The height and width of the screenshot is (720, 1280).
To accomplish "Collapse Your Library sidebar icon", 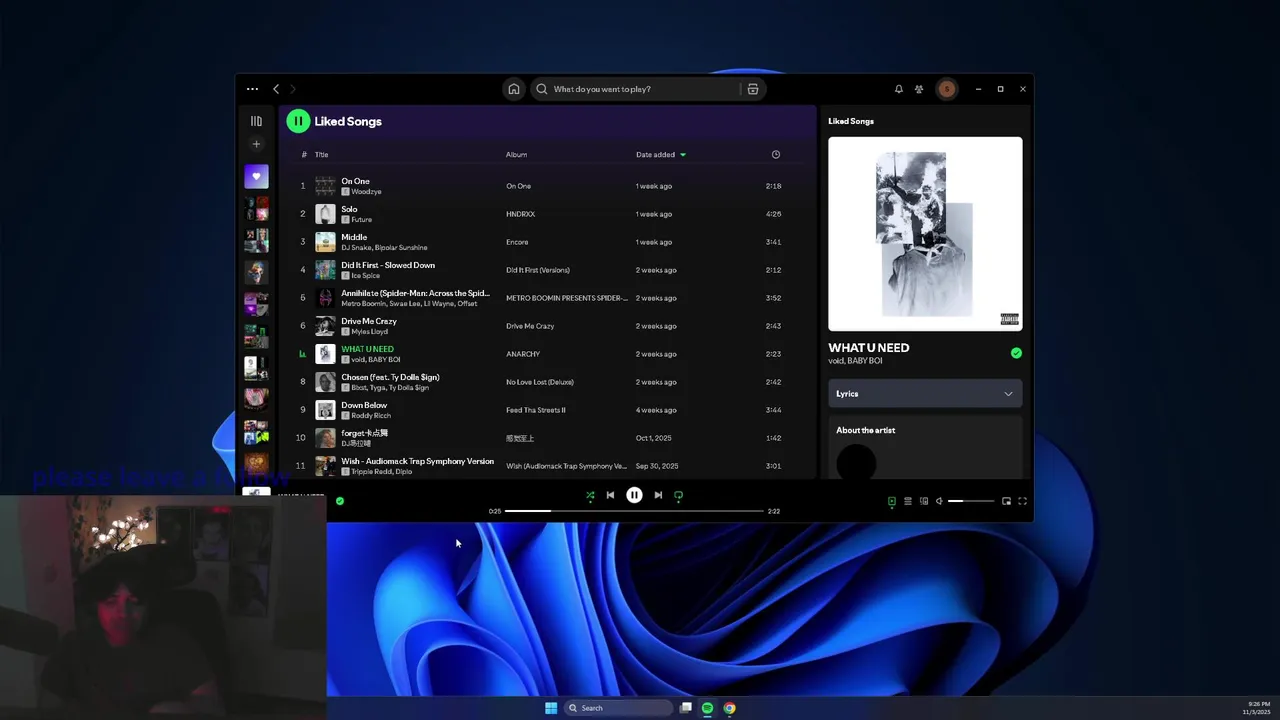I will [x=256, y=121].
